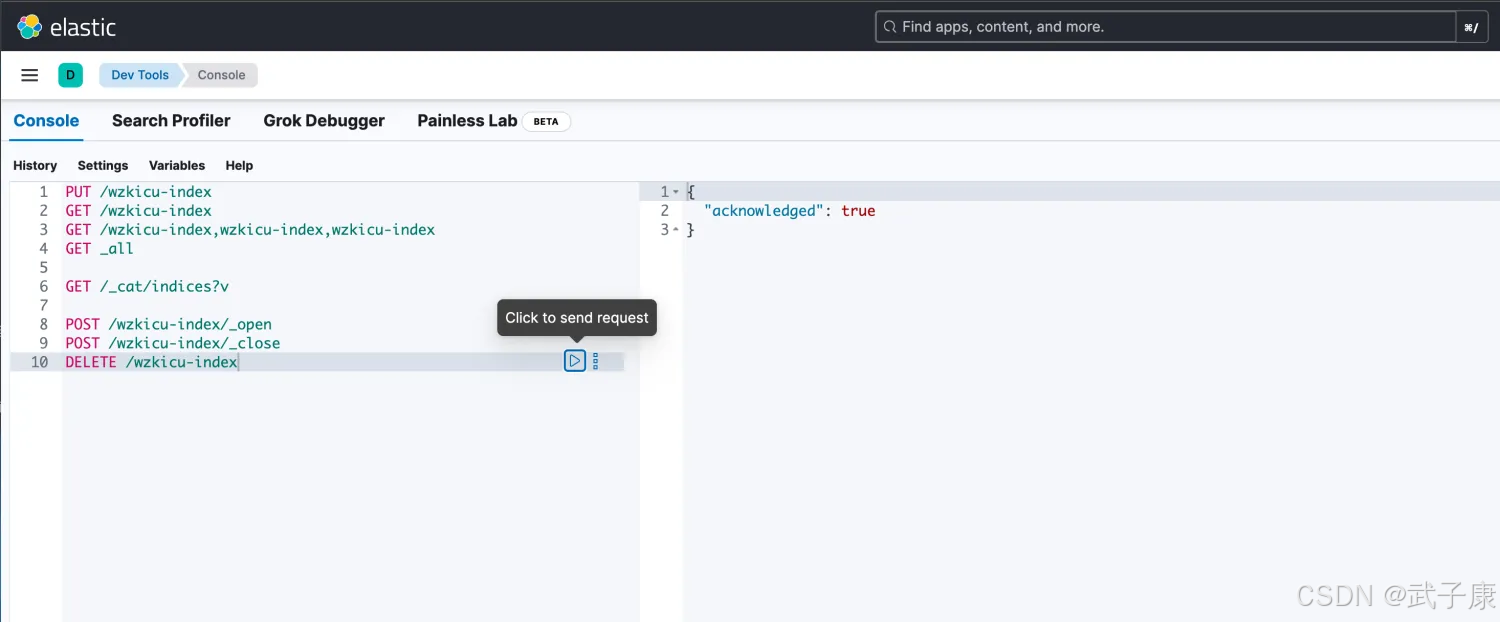This screenshot has height=622, width=1500.
Task: Open the hamburger navigation menu
Action: pyautogui.click(x=30, y=75)
